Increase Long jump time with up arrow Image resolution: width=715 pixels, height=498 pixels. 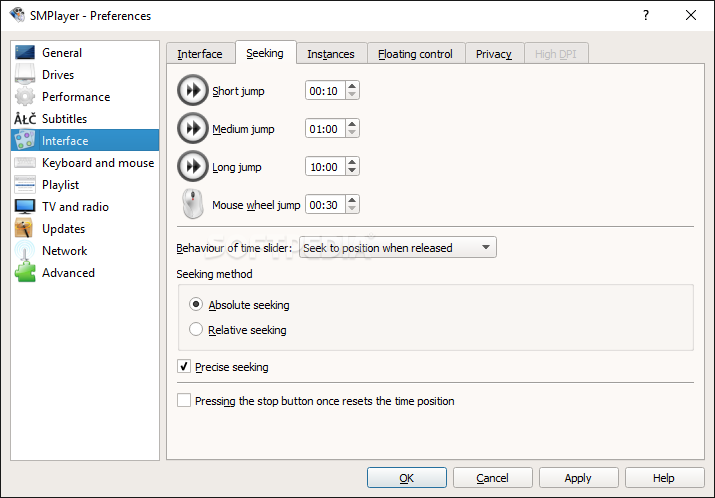pos(352,162)
